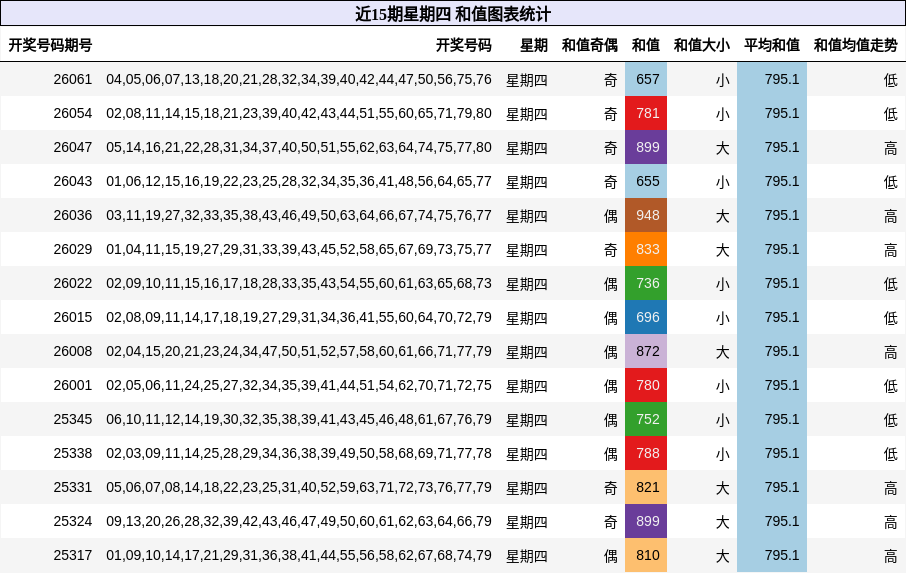Click the orange sum value cell 833
Screen dimensions: 906x573
tap(646, 250)
